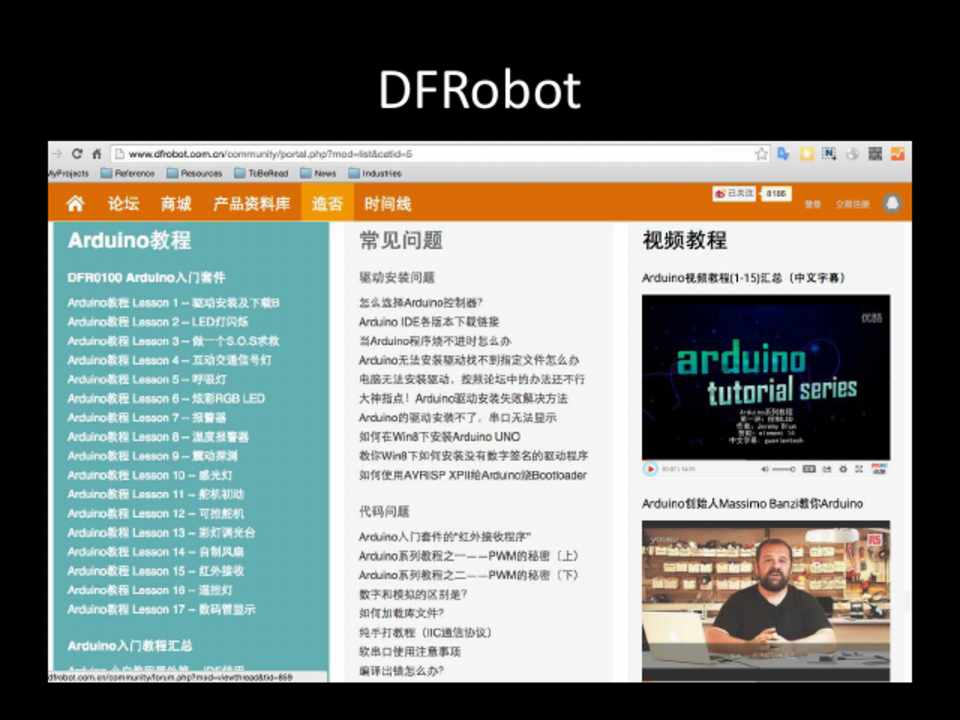
Task: Reload the page with the refresh icon
Action: 77,154
